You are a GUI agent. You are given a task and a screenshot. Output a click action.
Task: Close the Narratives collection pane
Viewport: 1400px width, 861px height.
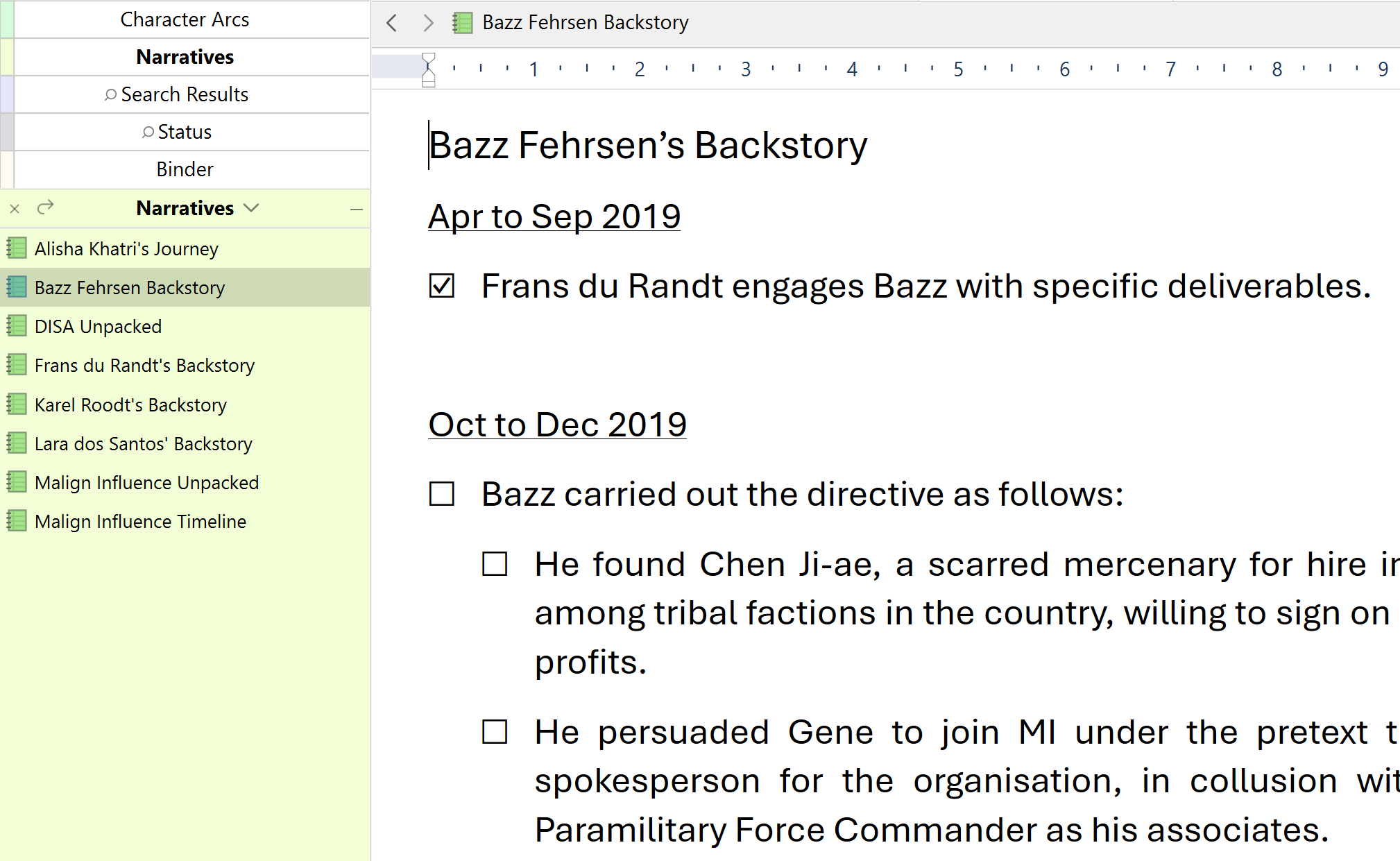[15, 208]
